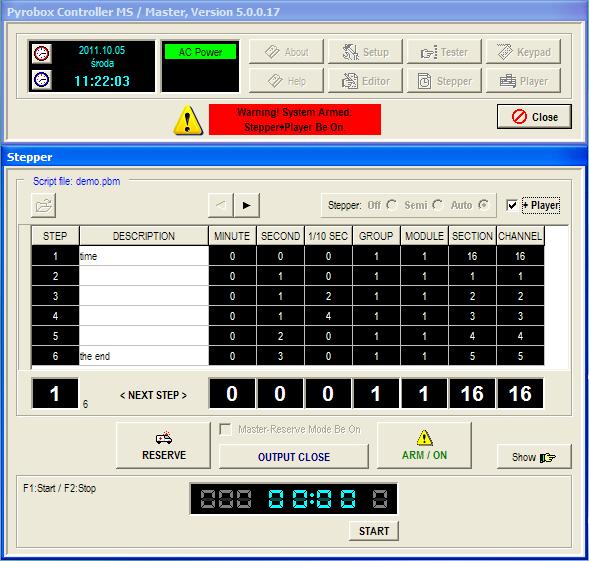Click the 11:22:03 clock readout
589x561 pixels.
click(102, 81)
